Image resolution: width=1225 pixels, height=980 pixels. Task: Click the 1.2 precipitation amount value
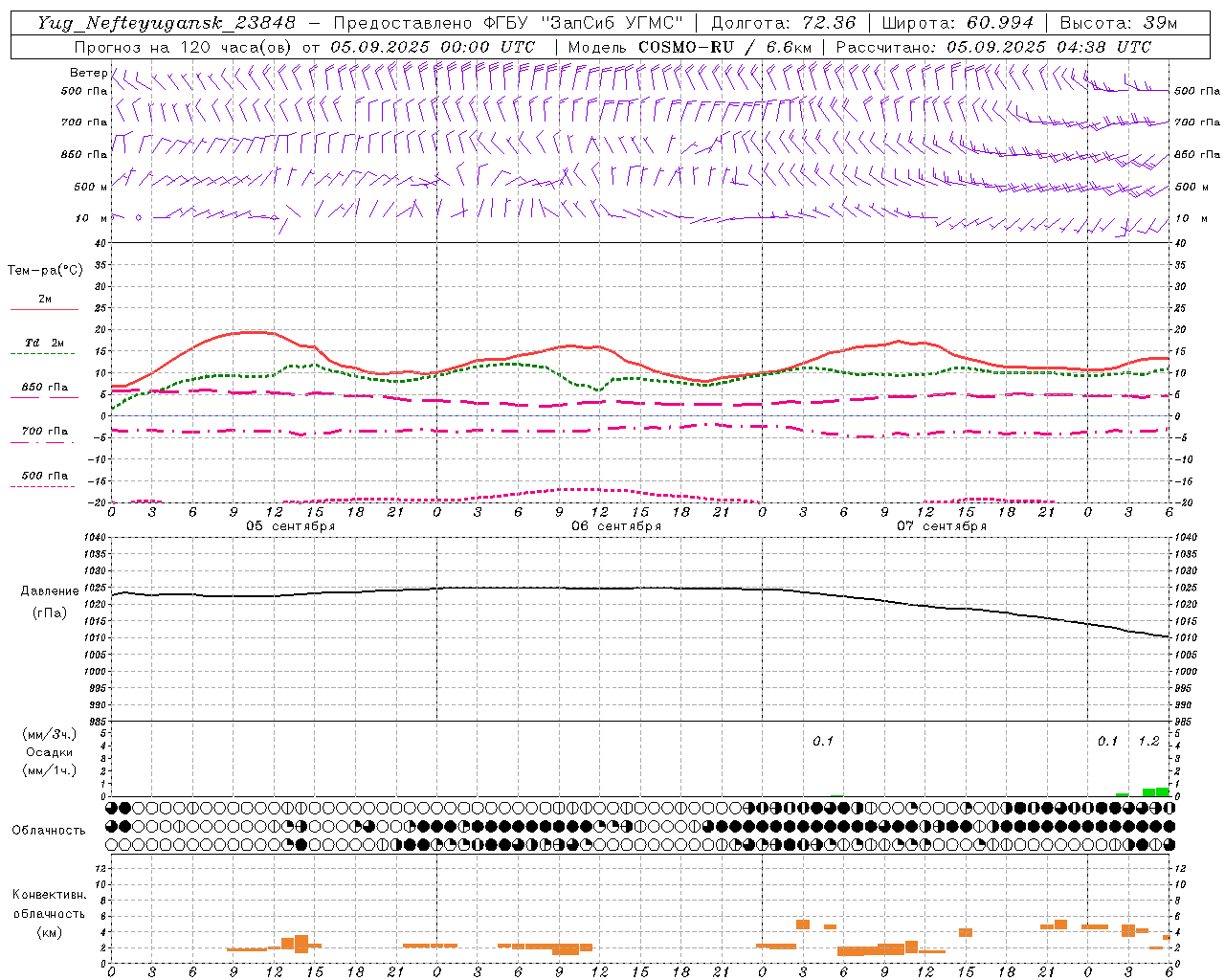point(1148,742)
